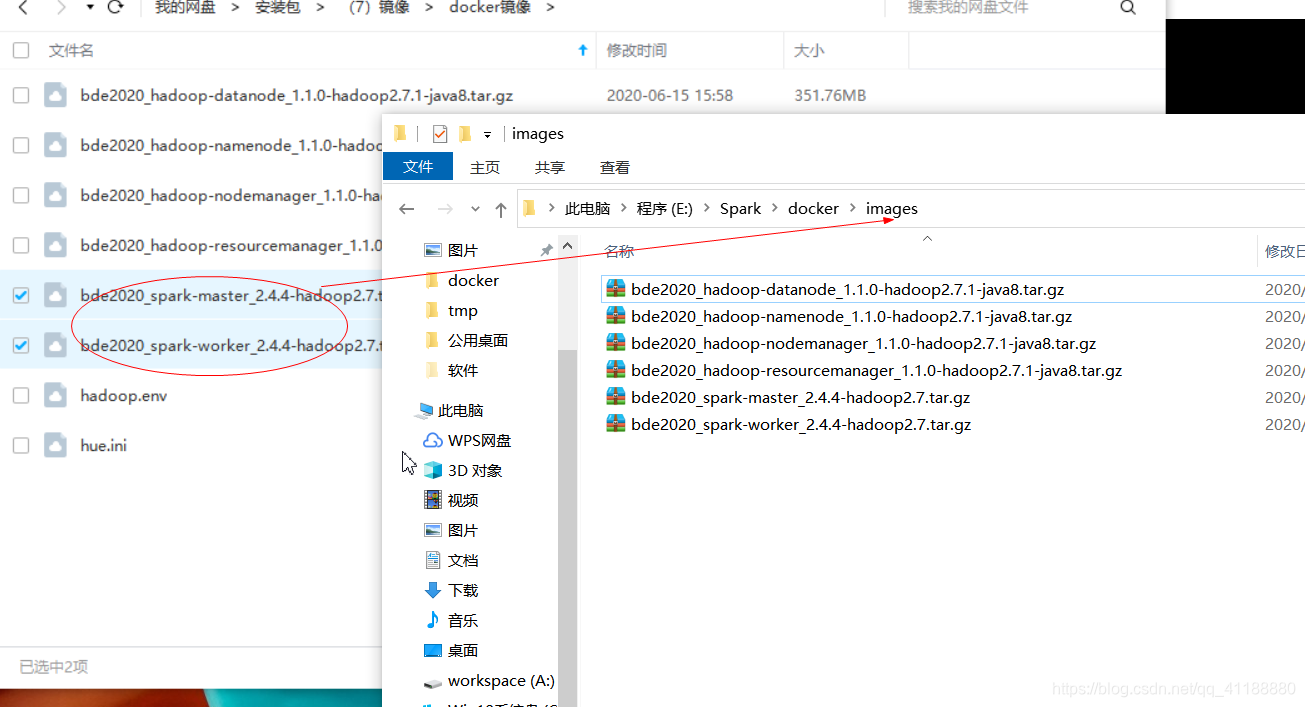Sort Explorer files by 名称 column
Image resolution: width=1305 pixels, height=707 pixels.
click(x=619, y=251)
